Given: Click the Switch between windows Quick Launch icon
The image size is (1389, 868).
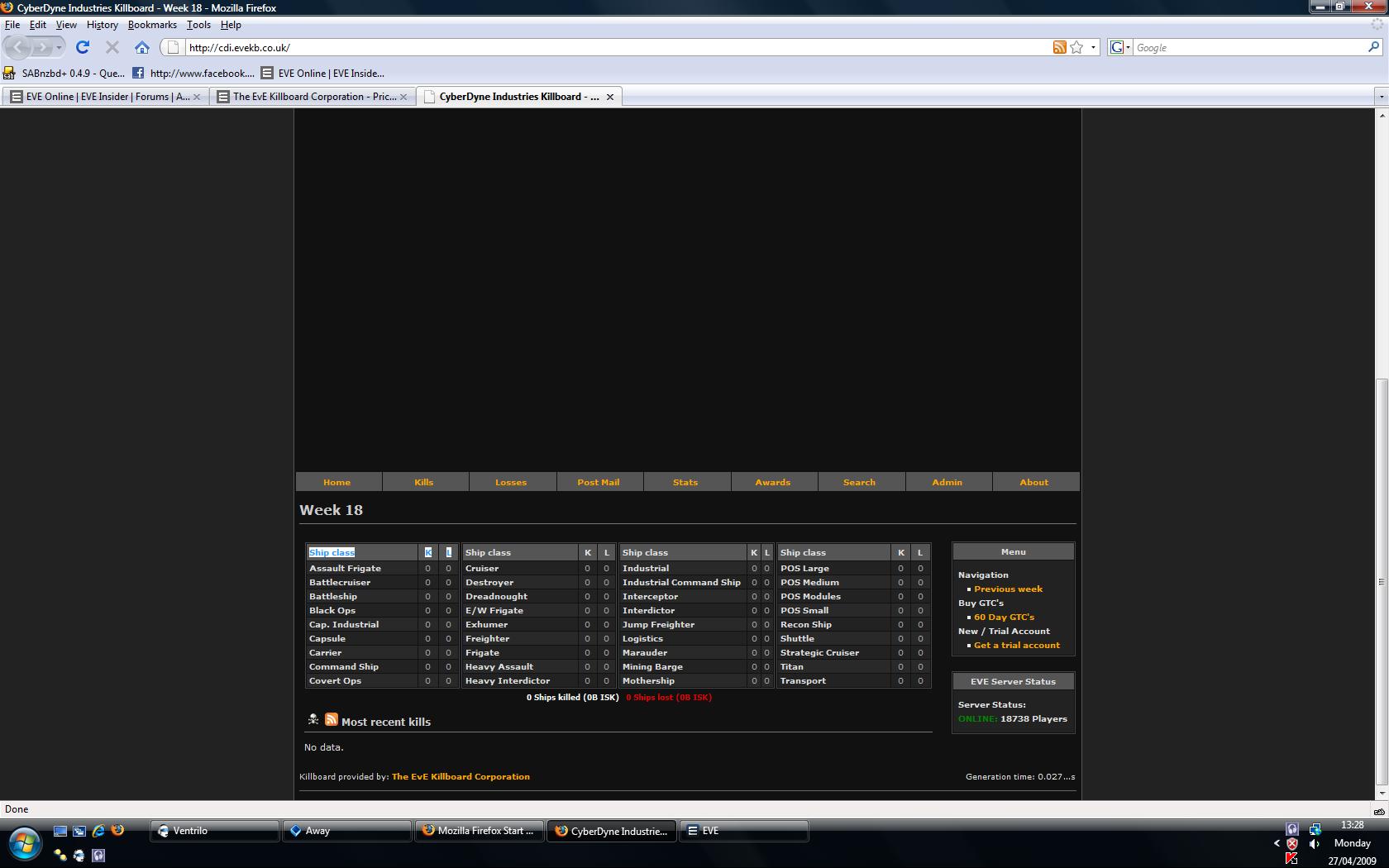Looking at the screenshot, I should pyautogui.click(x=79, y=831).
